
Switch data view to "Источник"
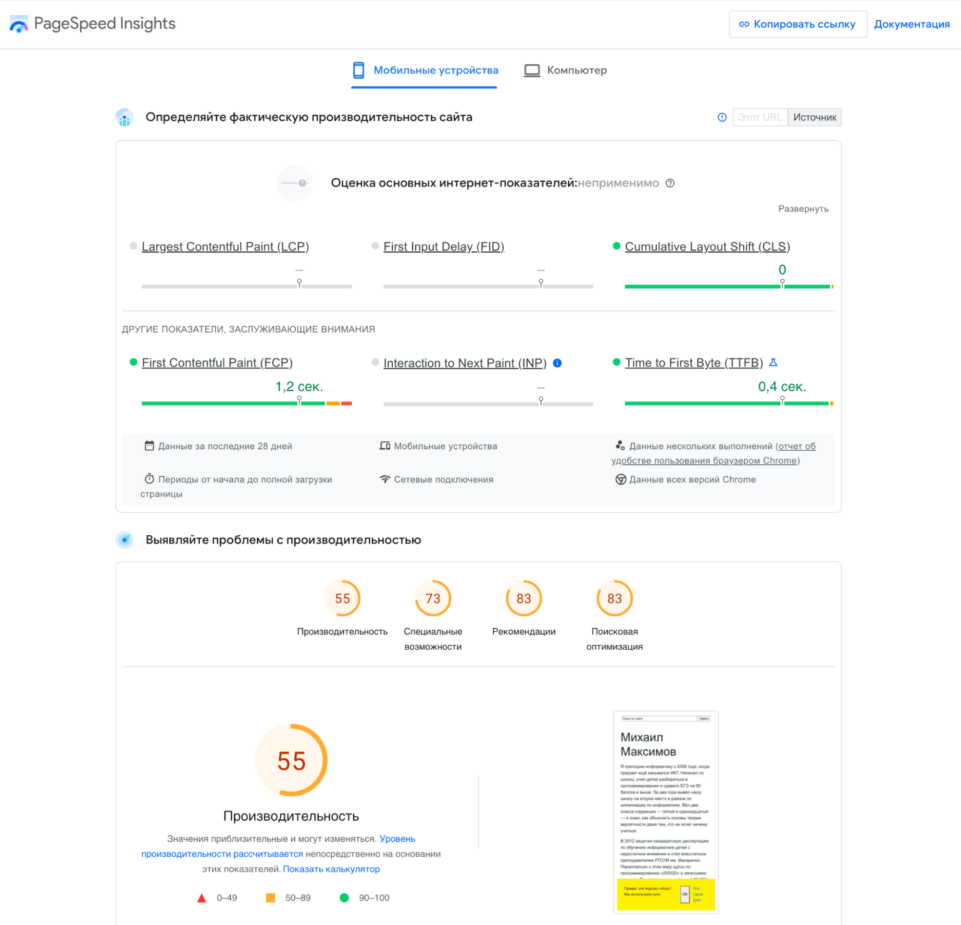(814, 117)
